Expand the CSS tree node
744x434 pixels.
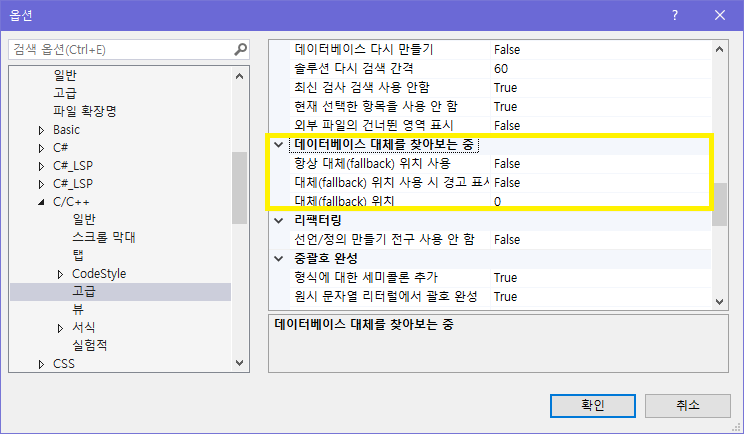41,365
